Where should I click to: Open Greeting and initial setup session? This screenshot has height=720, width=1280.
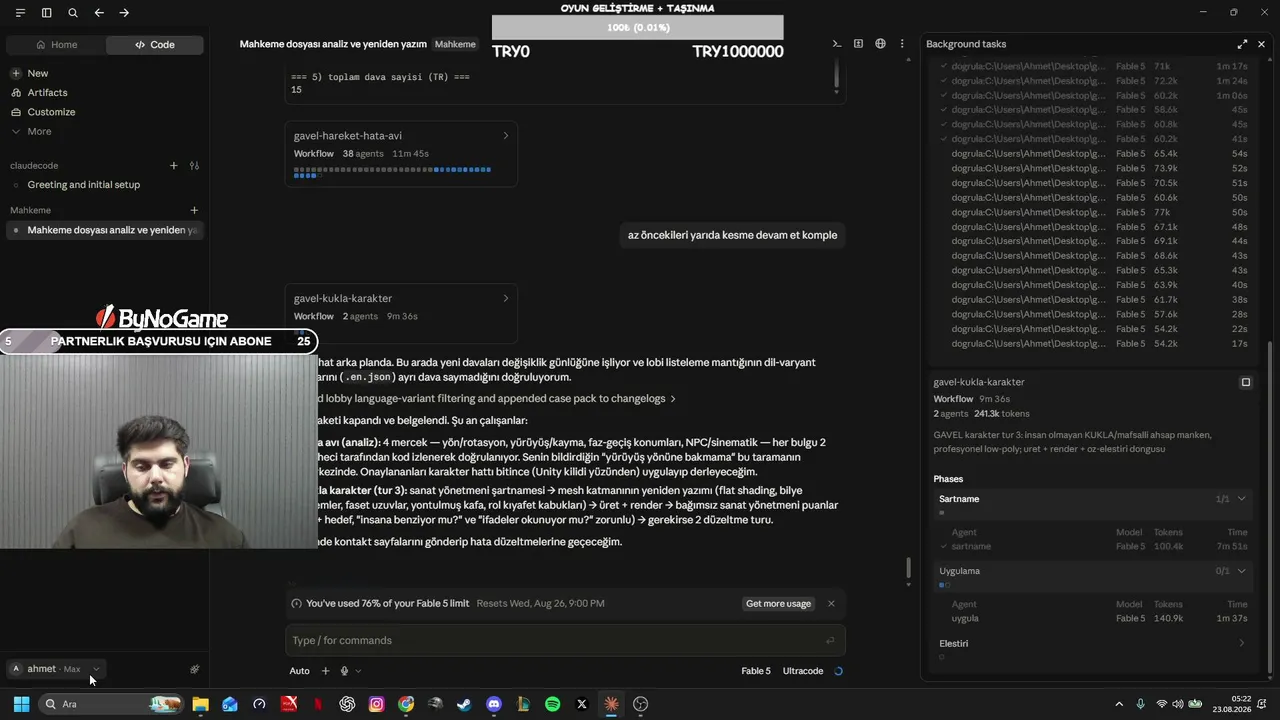coord(84,185)
